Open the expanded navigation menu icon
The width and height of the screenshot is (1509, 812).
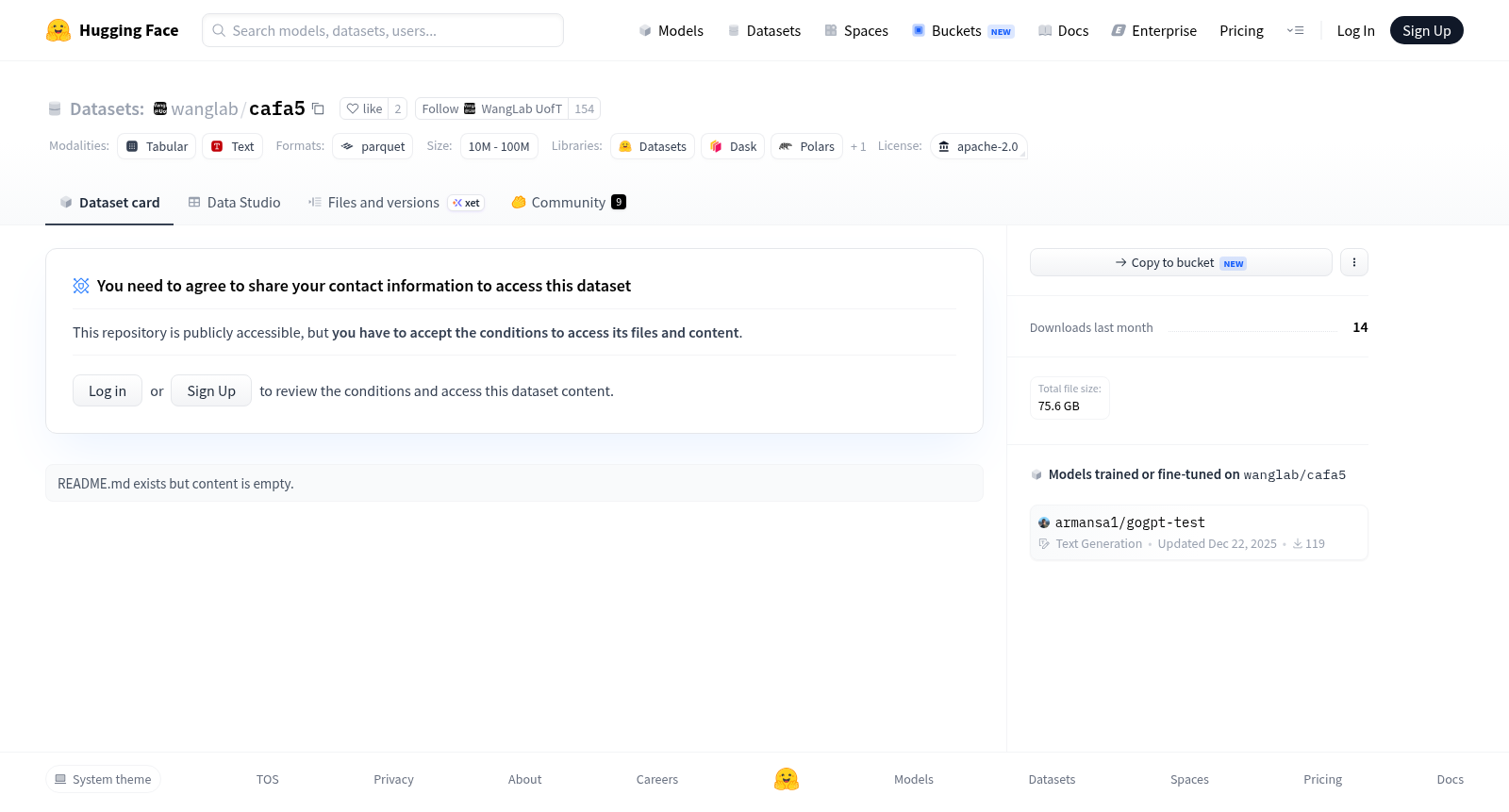click(x=1295, y=30)
